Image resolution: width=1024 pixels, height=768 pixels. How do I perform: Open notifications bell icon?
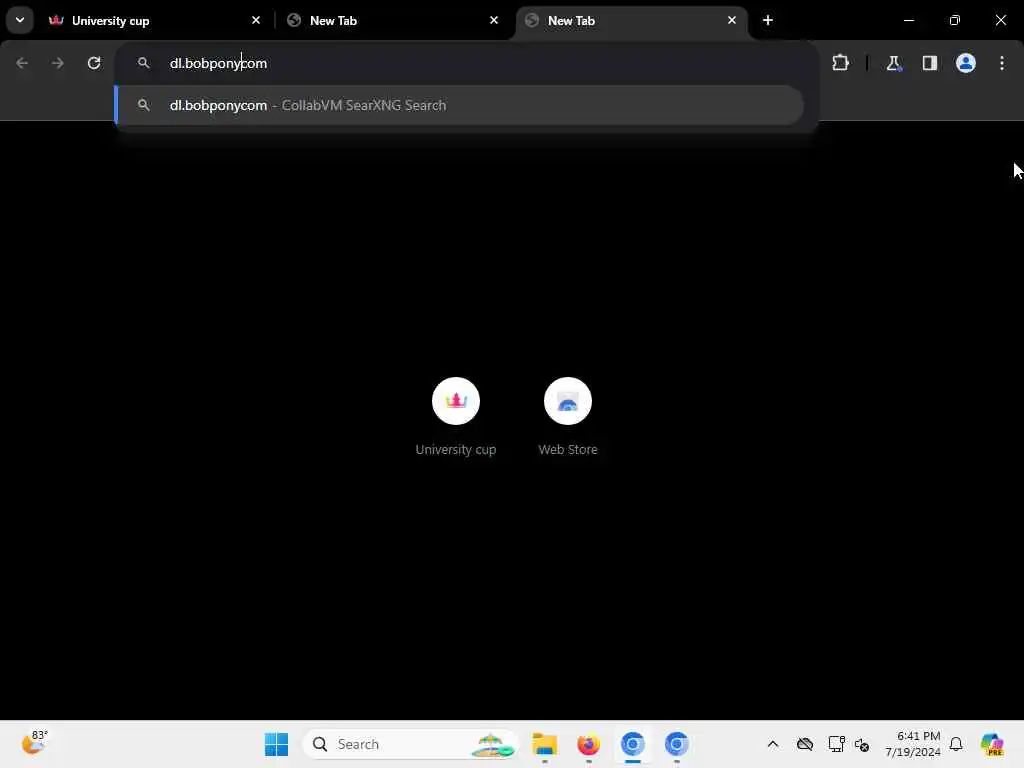(x=956, y=744)
